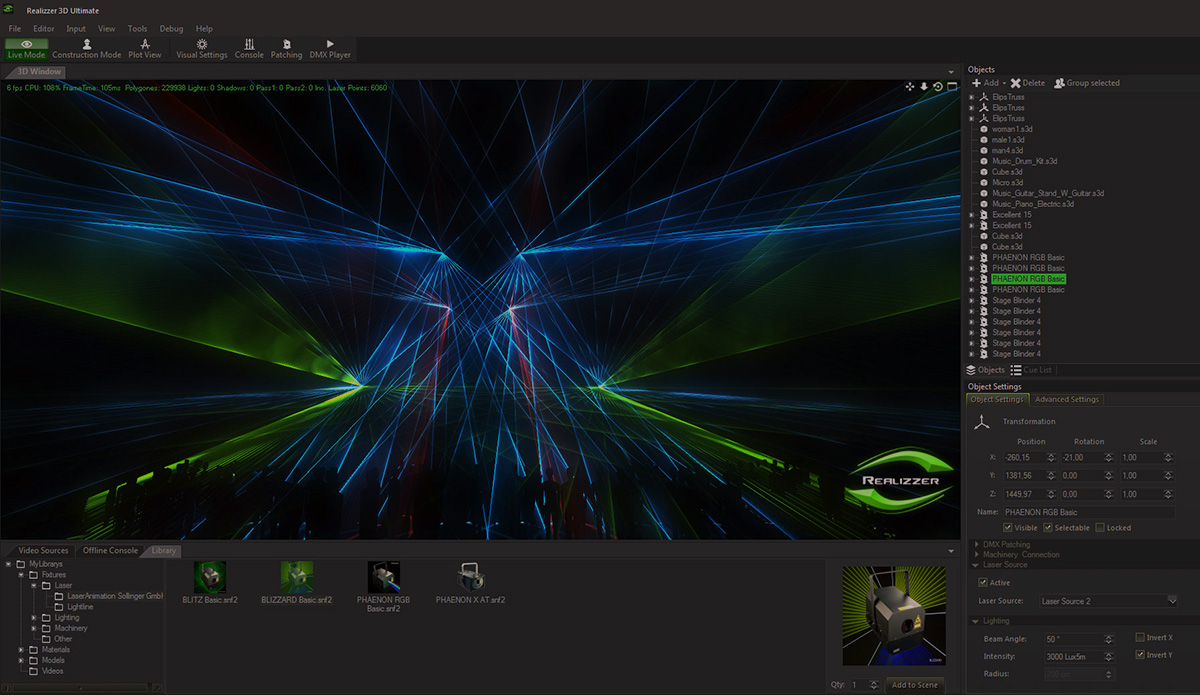Open Visual Settings
Image resolution: width=1200 pixels, height=695 pixels.
click(202, 49)
